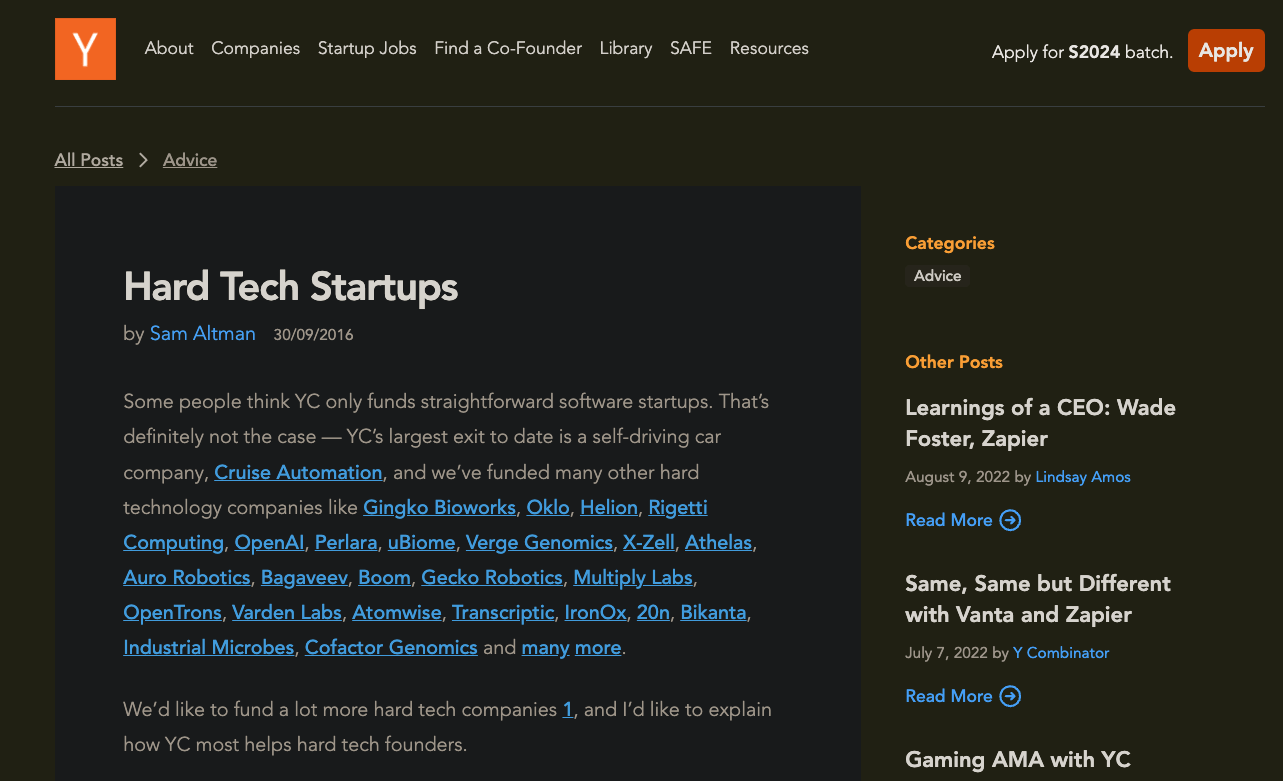Open the Rigetti Computing link

678,507
